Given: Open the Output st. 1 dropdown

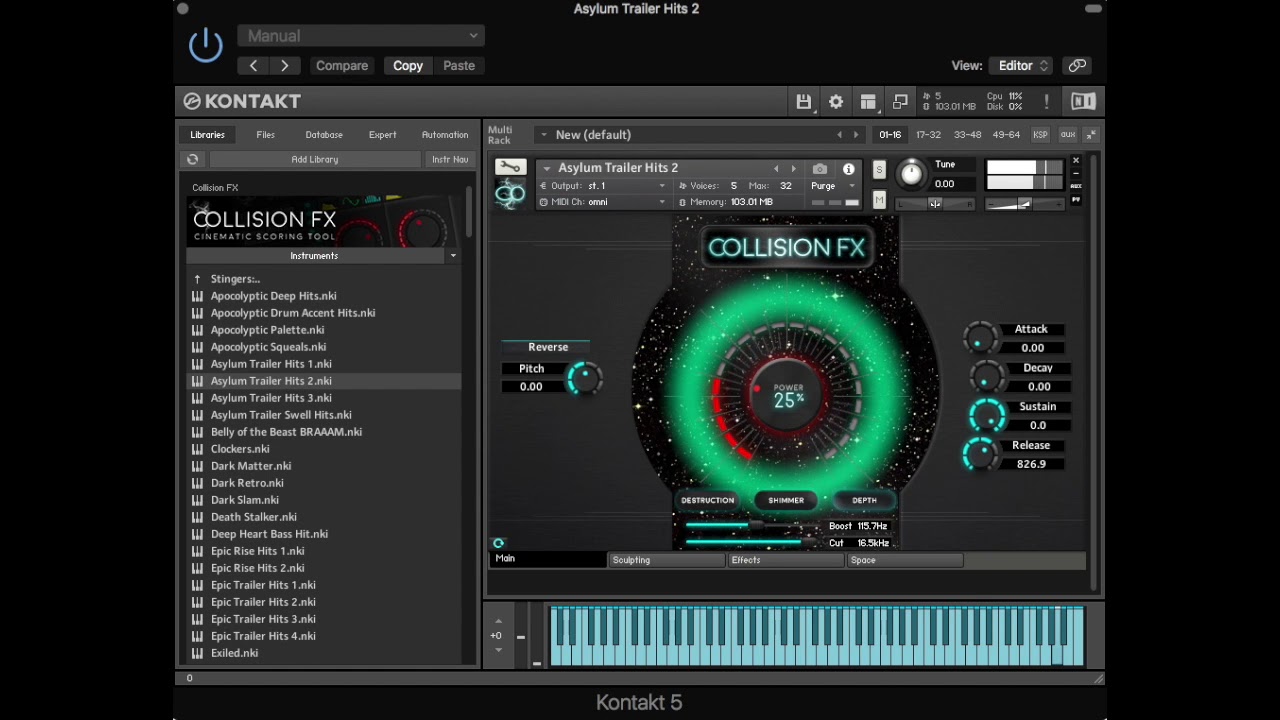Looking at the screenshot, I should point(603,186).
